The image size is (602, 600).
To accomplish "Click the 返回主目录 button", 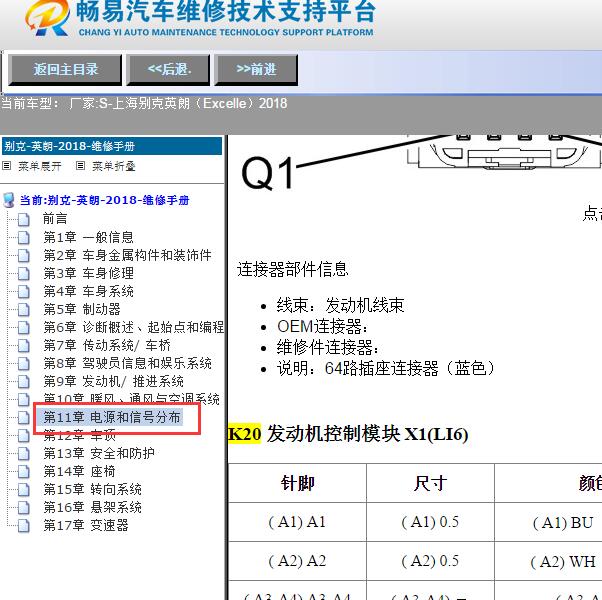I will (x=65, y=69).
